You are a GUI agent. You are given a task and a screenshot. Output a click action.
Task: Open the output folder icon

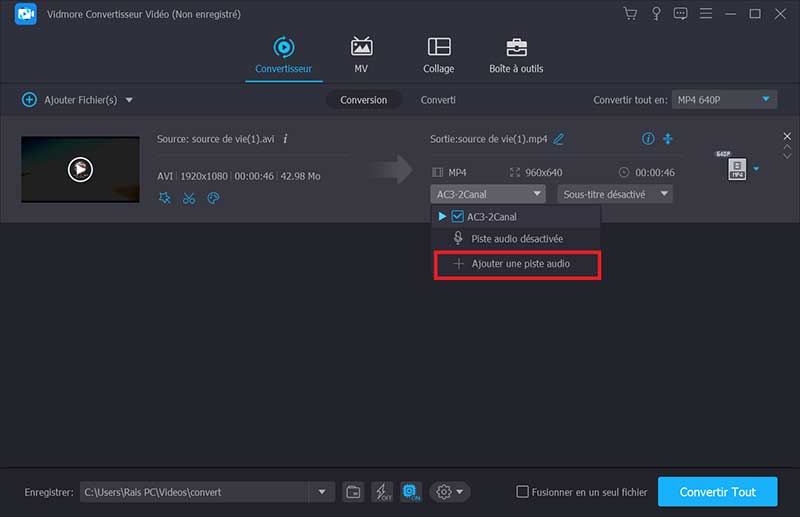(353, 492)
